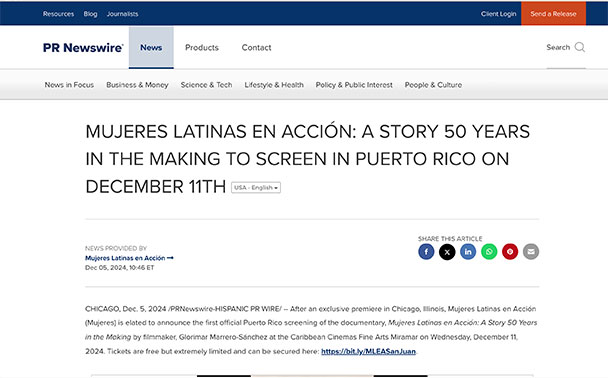Click the 'NEWS PROVIDED BY' label
This screenshot has height=378, width=608.
tap(116, 248)
